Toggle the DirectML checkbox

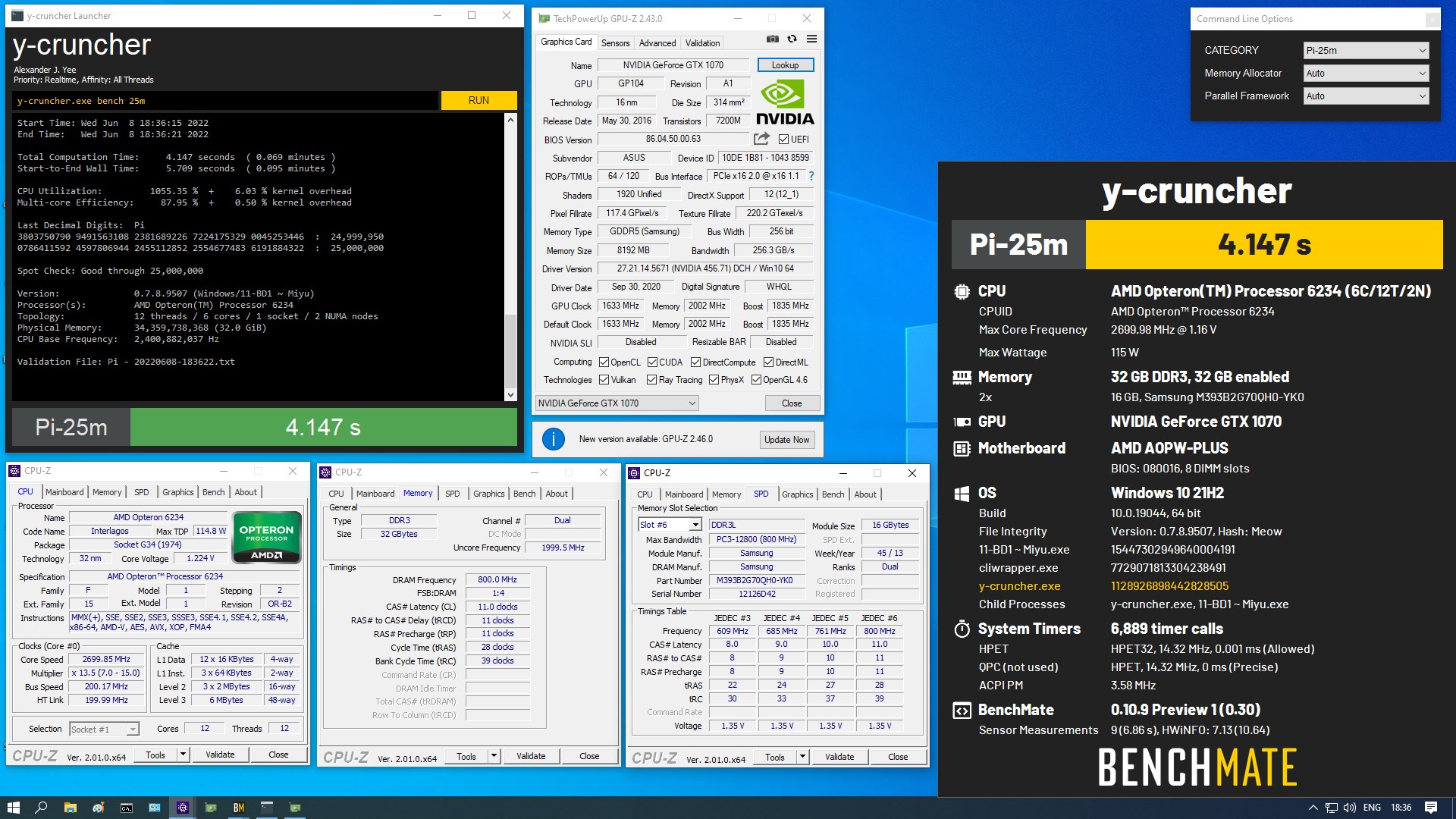tap(768, 362)
